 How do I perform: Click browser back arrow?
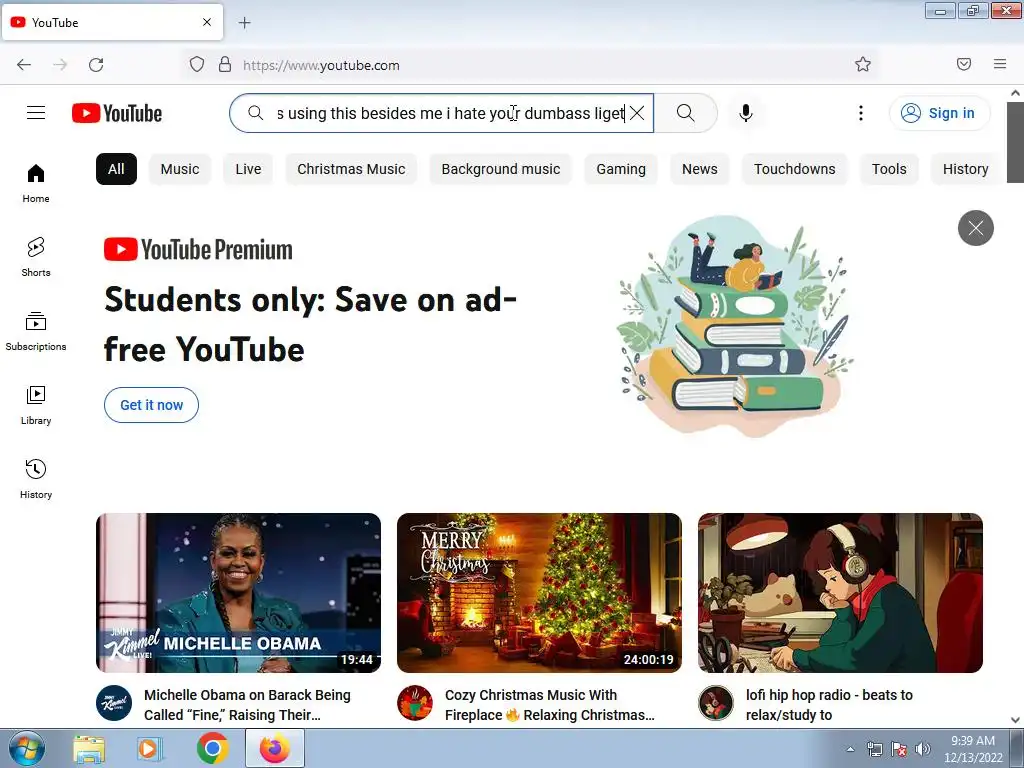[x=24, y=65]
